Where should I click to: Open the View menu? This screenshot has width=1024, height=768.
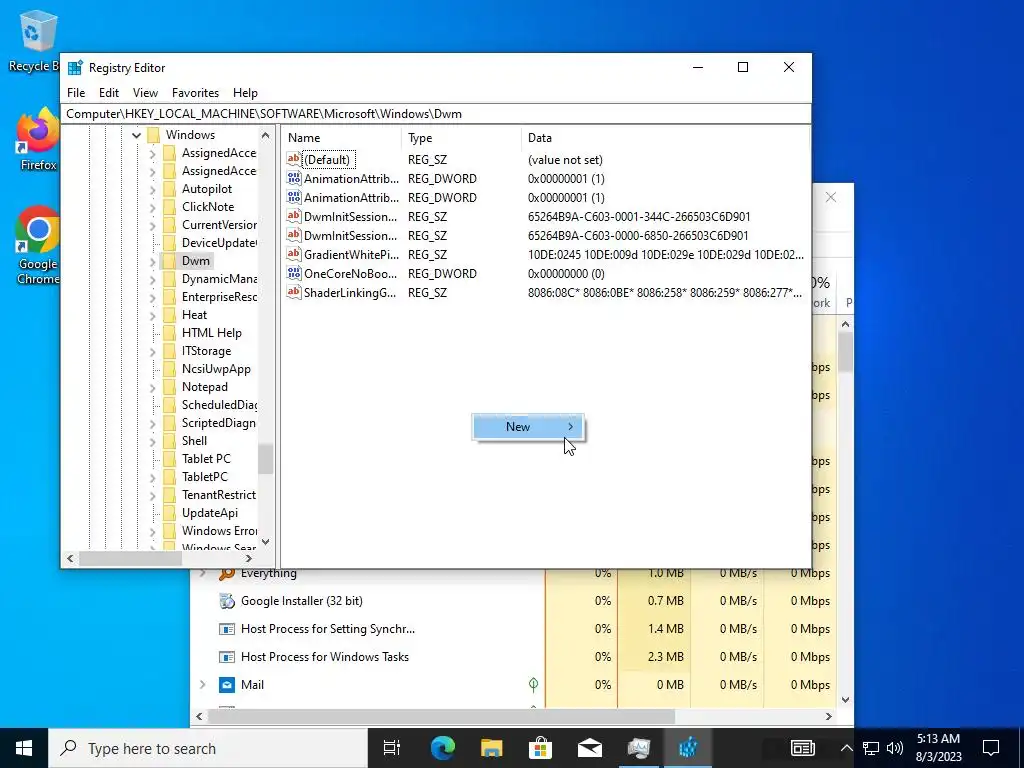[x=145, y=93]
